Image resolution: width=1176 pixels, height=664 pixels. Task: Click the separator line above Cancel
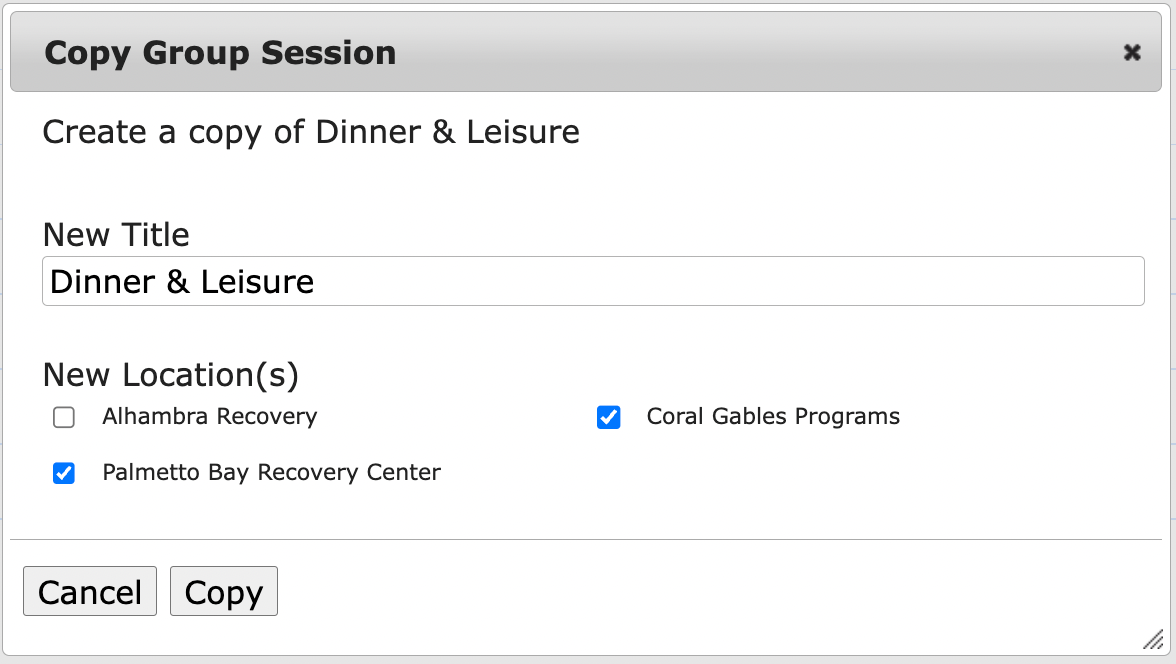[588, 540]
